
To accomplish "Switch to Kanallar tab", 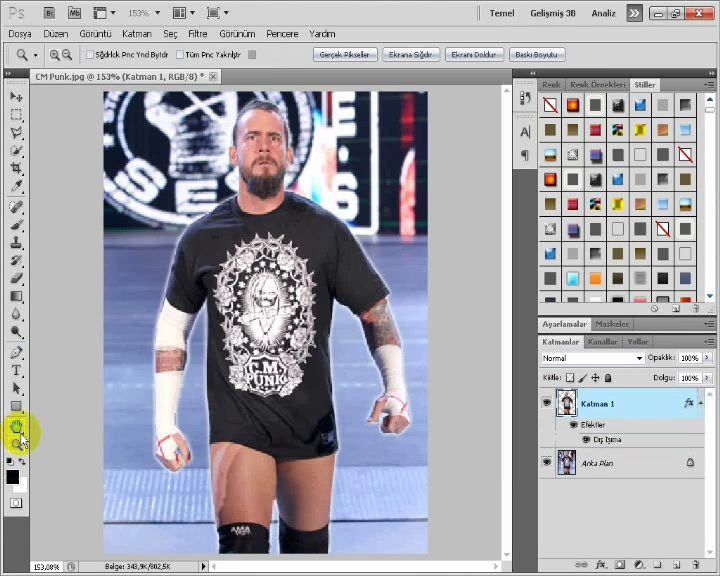I will (602, 342).
